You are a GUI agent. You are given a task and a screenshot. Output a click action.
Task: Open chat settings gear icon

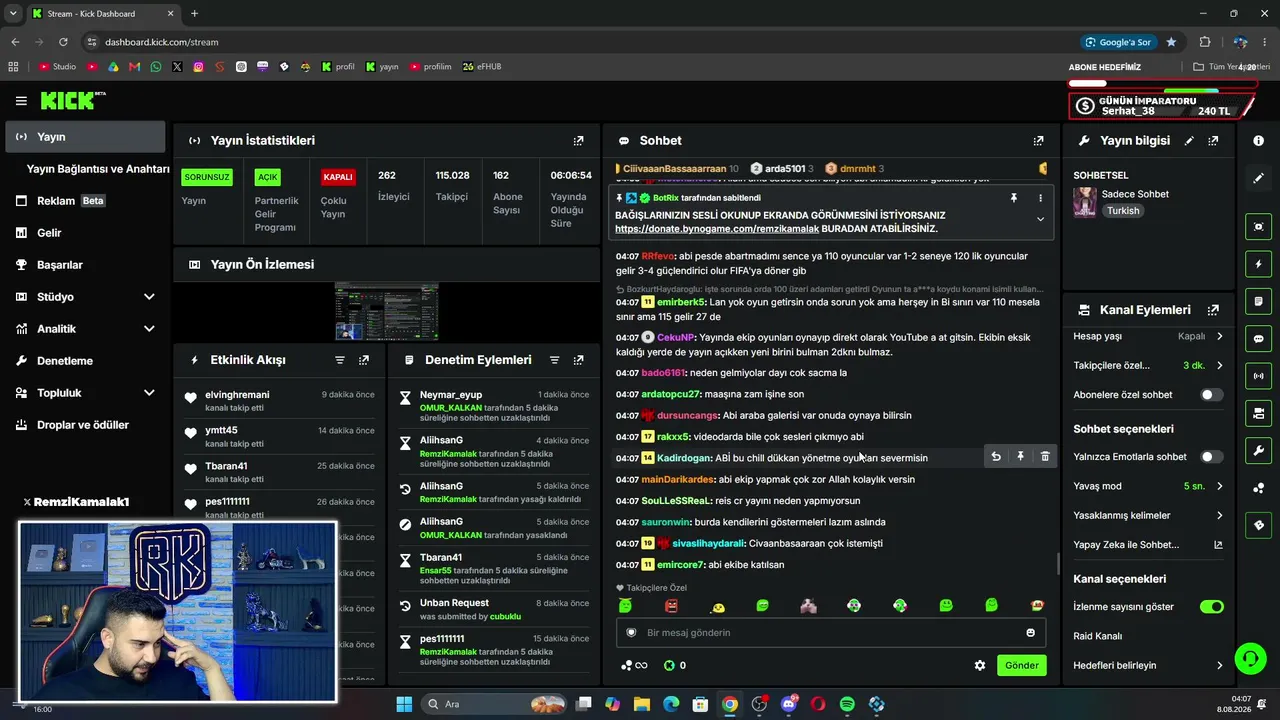pyautogui.click(x=980, y=665)
